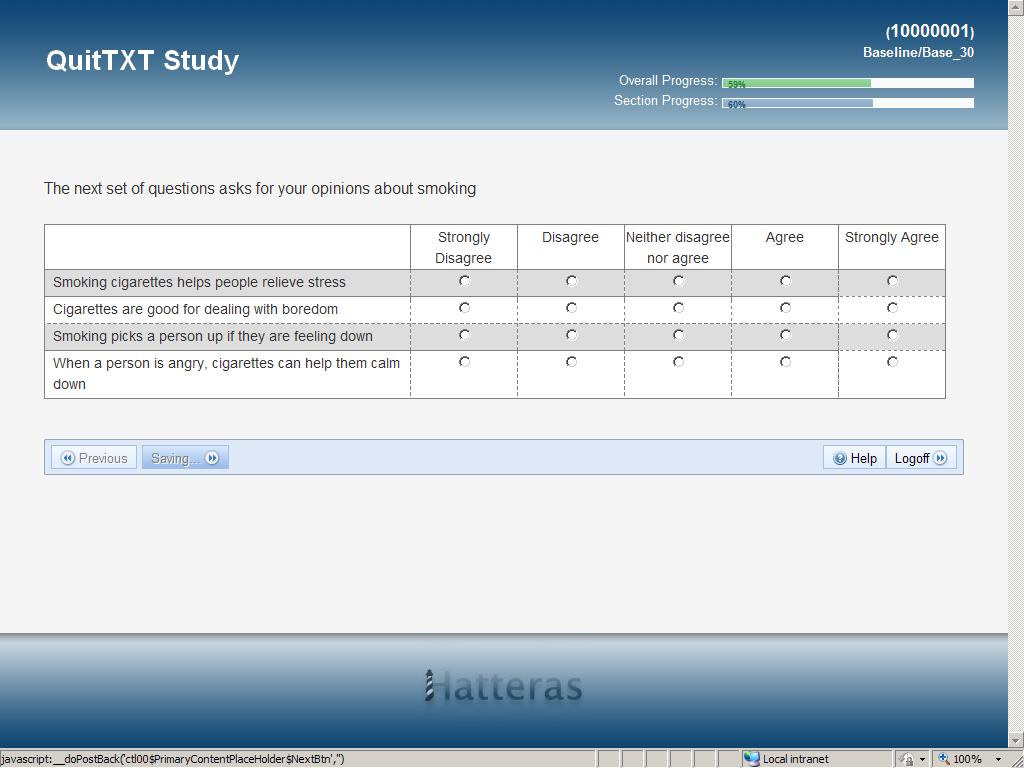Click the scrollbar down arrow
This screenshot has height=768, width=1024.
click(1016, 740)
